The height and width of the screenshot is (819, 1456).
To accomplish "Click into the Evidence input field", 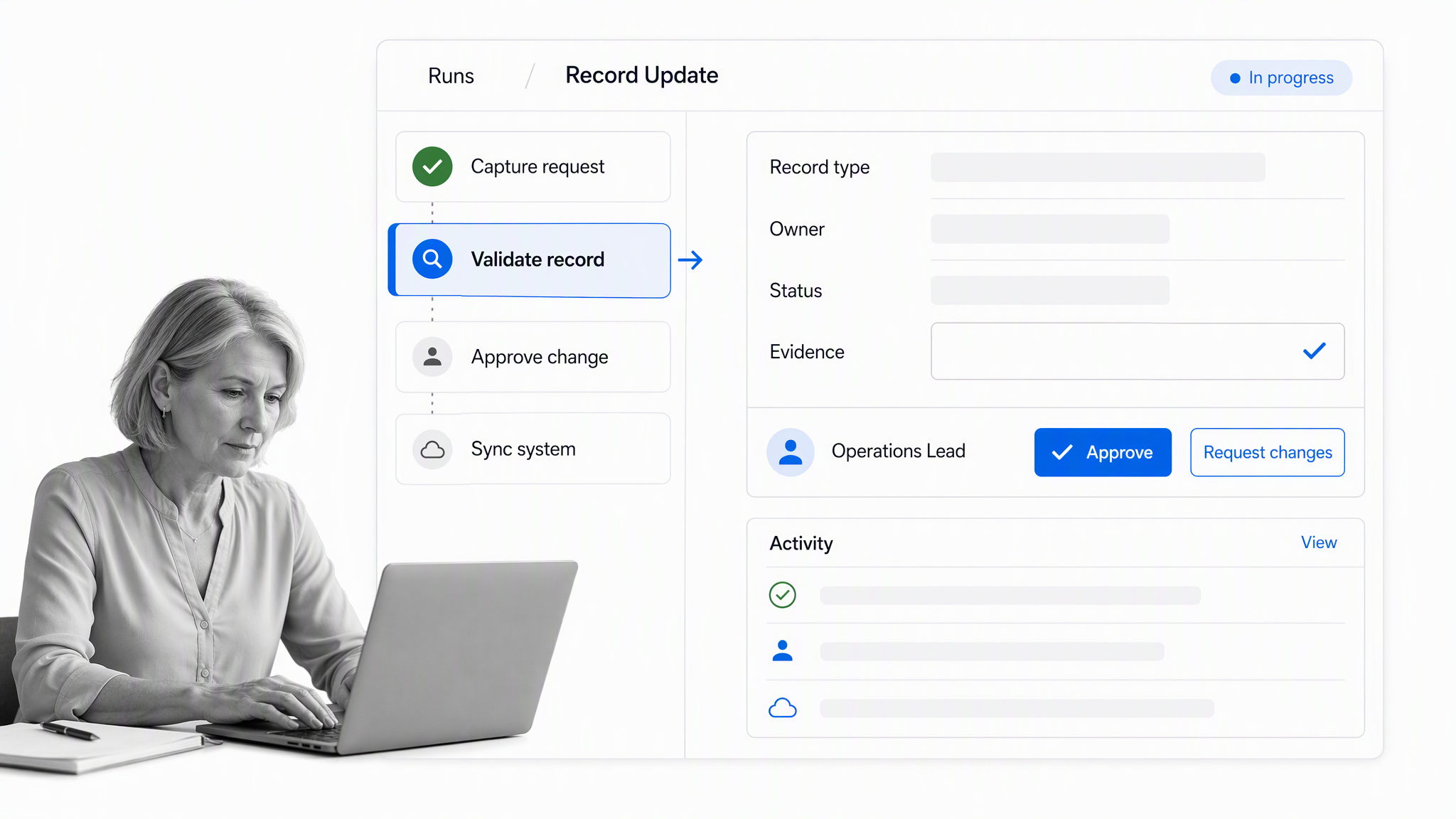I will click(x=1137, y=351).
